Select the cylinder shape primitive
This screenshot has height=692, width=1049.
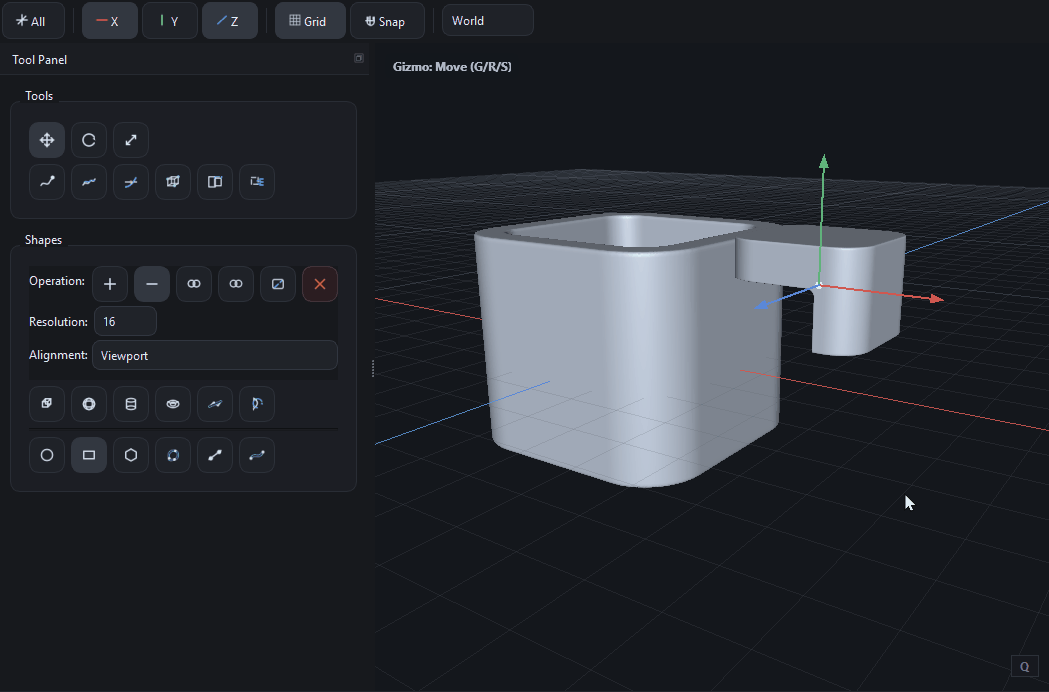click(x=130, y=404)
